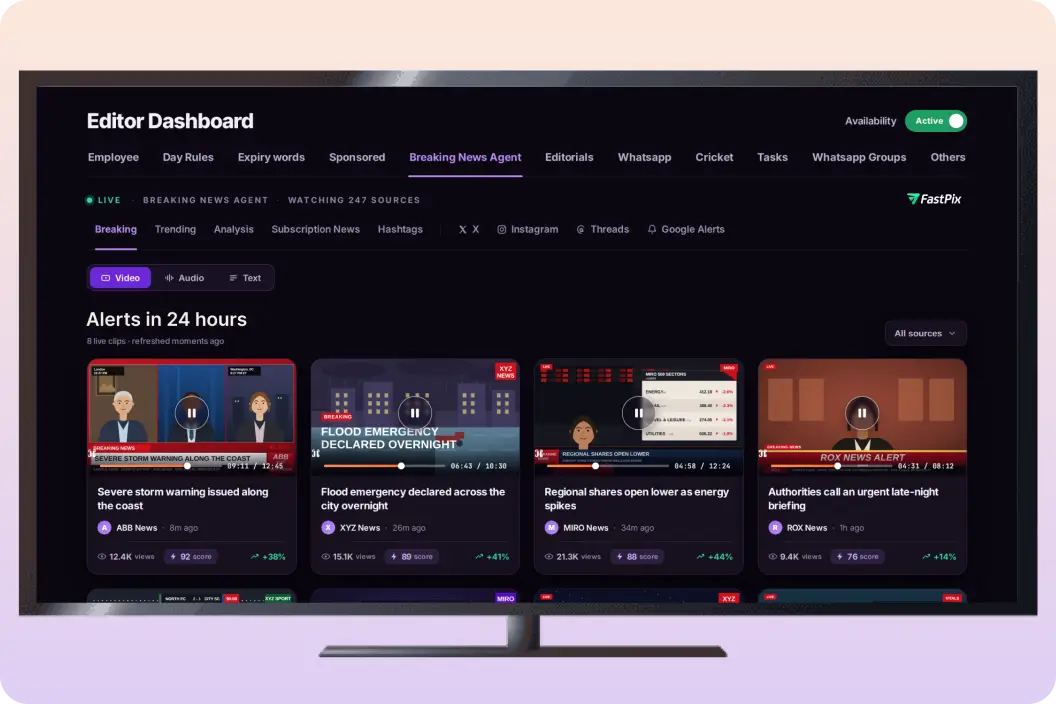Seek the ABB News video progress bar

(x=160, y=466)
